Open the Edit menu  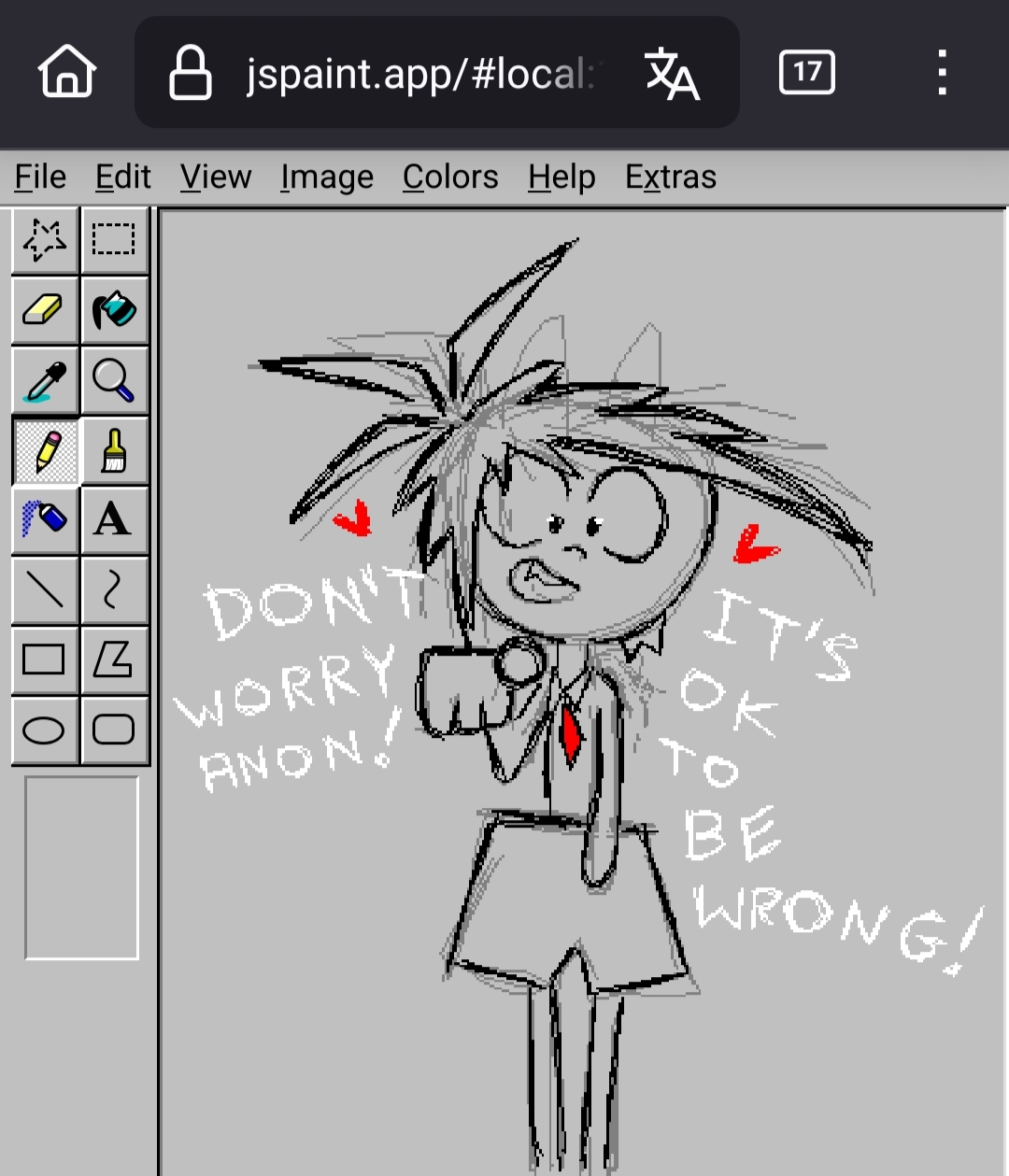point(122,177)
